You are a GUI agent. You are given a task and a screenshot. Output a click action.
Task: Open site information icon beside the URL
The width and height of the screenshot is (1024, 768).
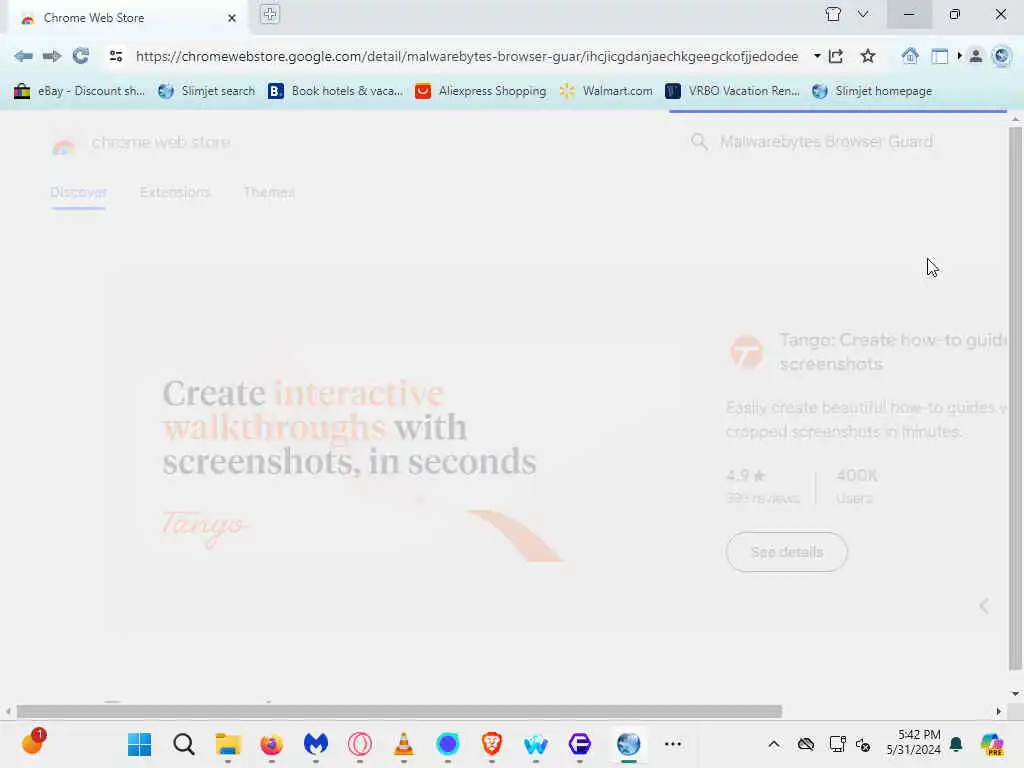coord(116,56)
